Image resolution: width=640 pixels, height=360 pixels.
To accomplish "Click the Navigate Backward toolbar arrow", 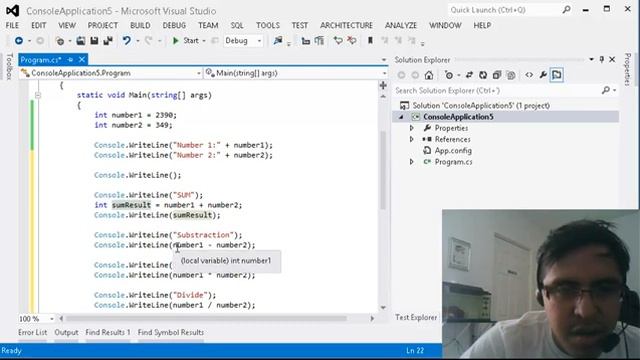I will 19,40.
